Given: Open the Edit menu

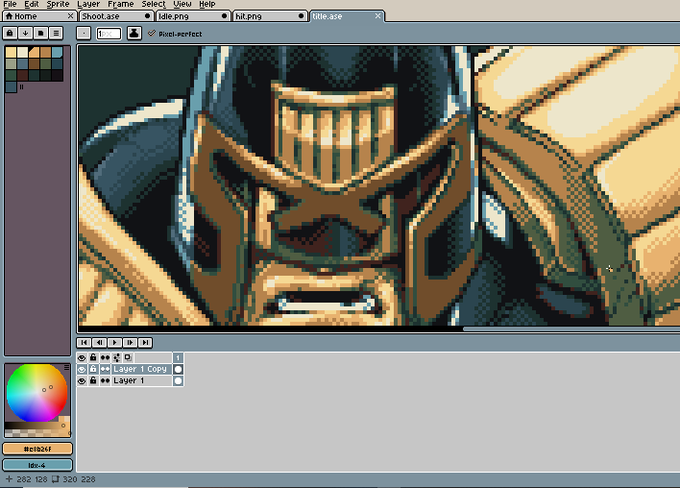Looking at the screenshot, I should (31, 4).
